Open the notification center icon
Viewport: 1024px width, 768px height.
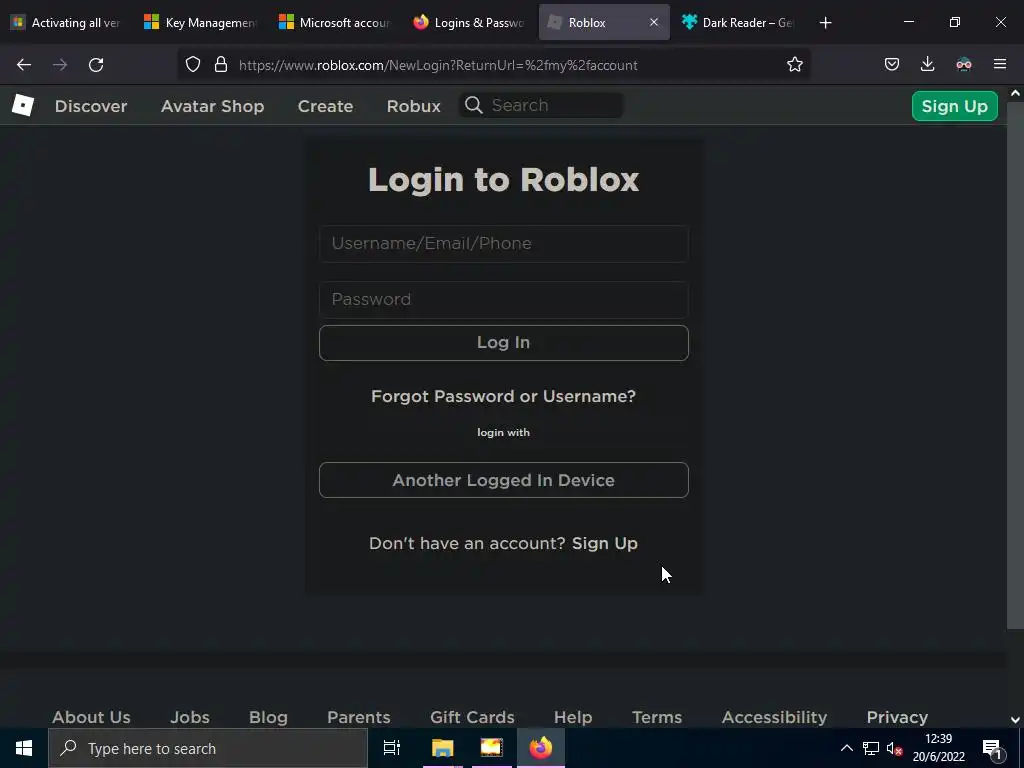click(x=992, y=748)
